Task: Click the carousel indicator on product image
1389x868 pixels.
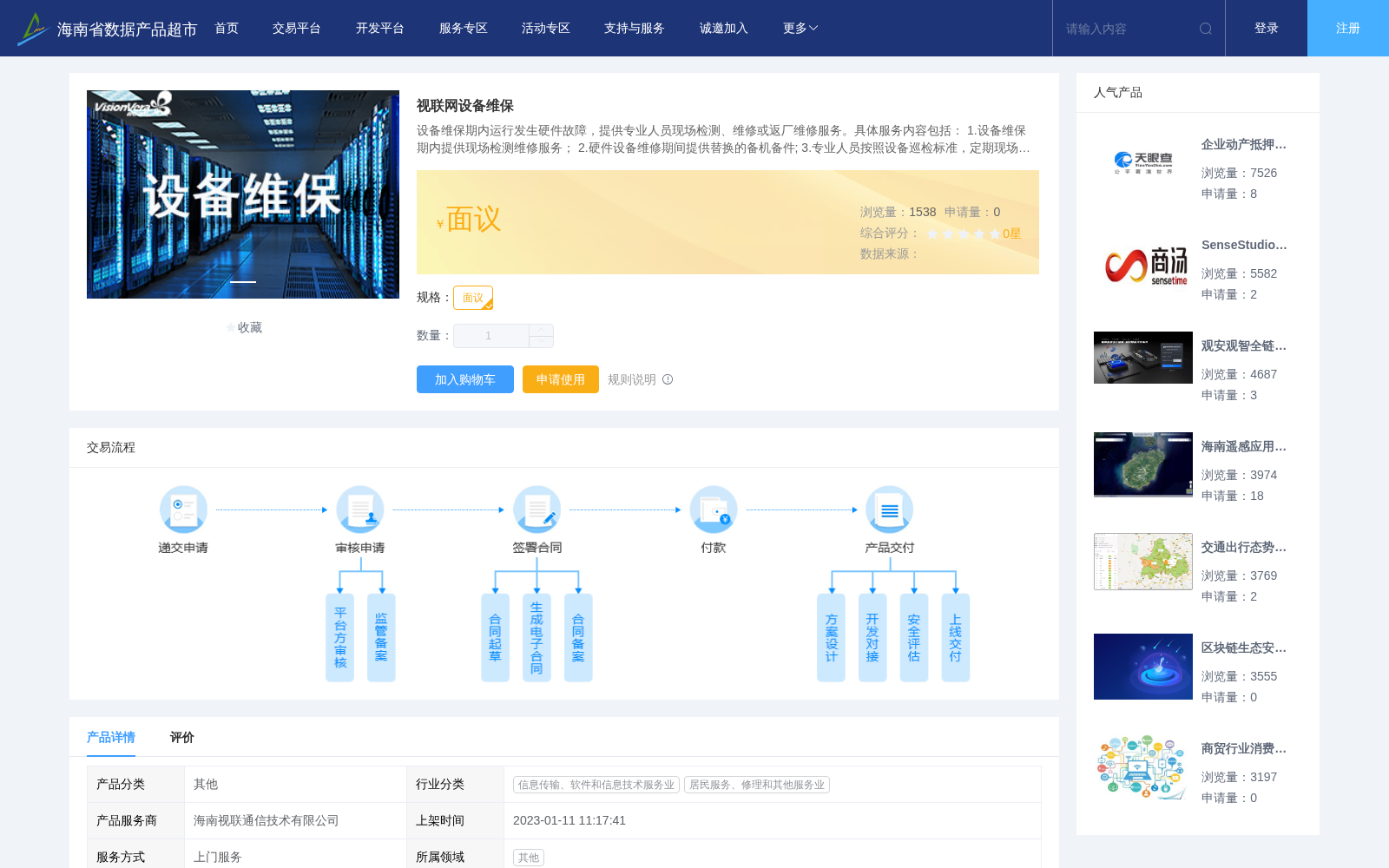Action: (243, 282)
